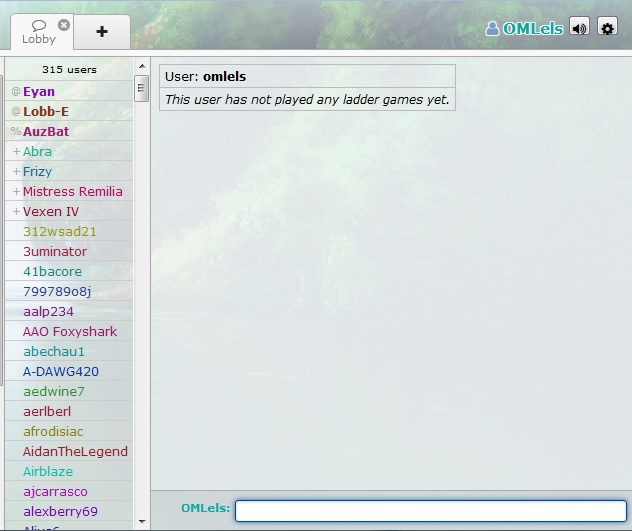Click the 315 users count header
Image resolution: width=632 pixels, height=531 pixels.
(69, 69)
